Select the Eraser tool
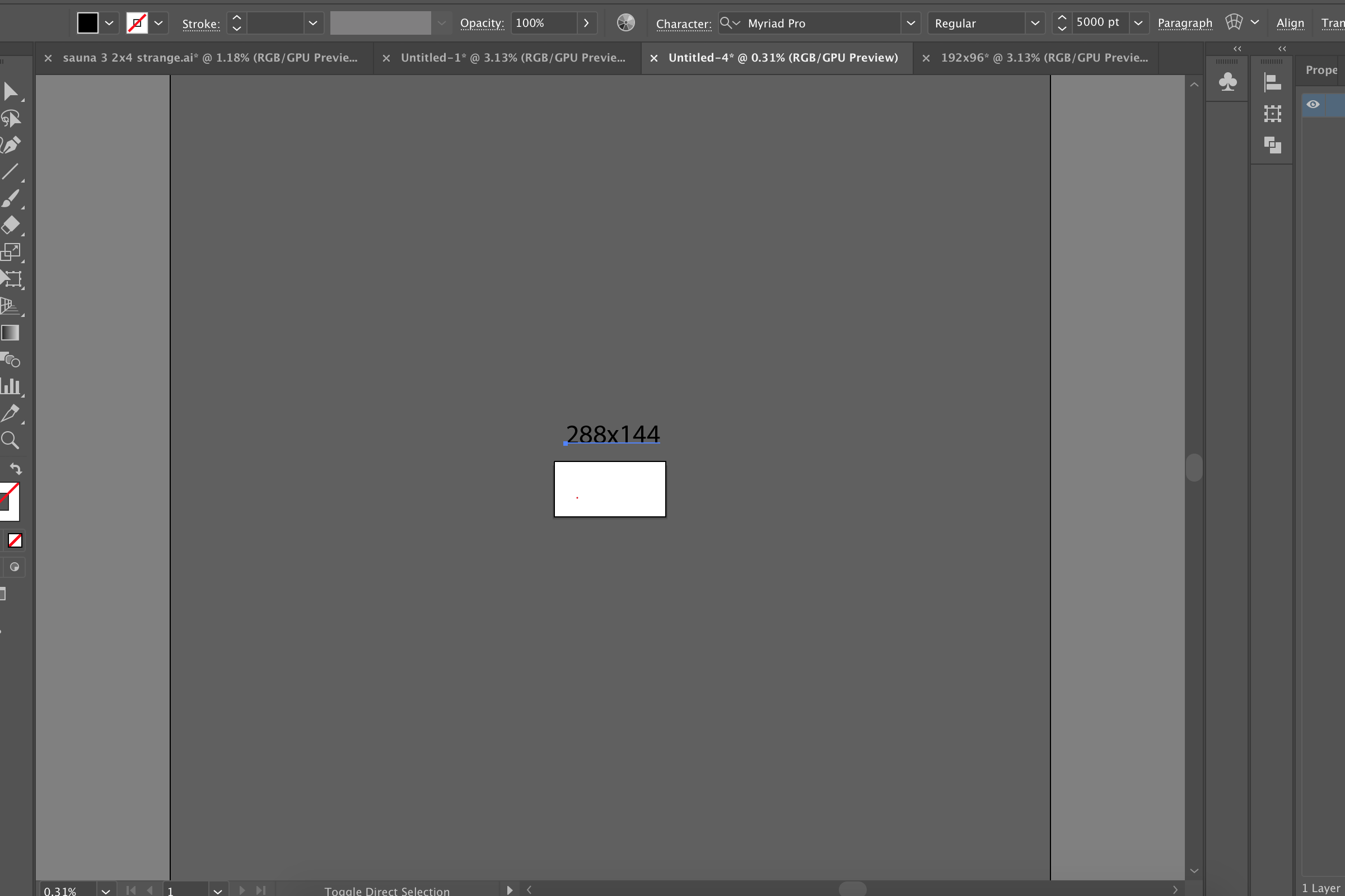 (10, 225)
